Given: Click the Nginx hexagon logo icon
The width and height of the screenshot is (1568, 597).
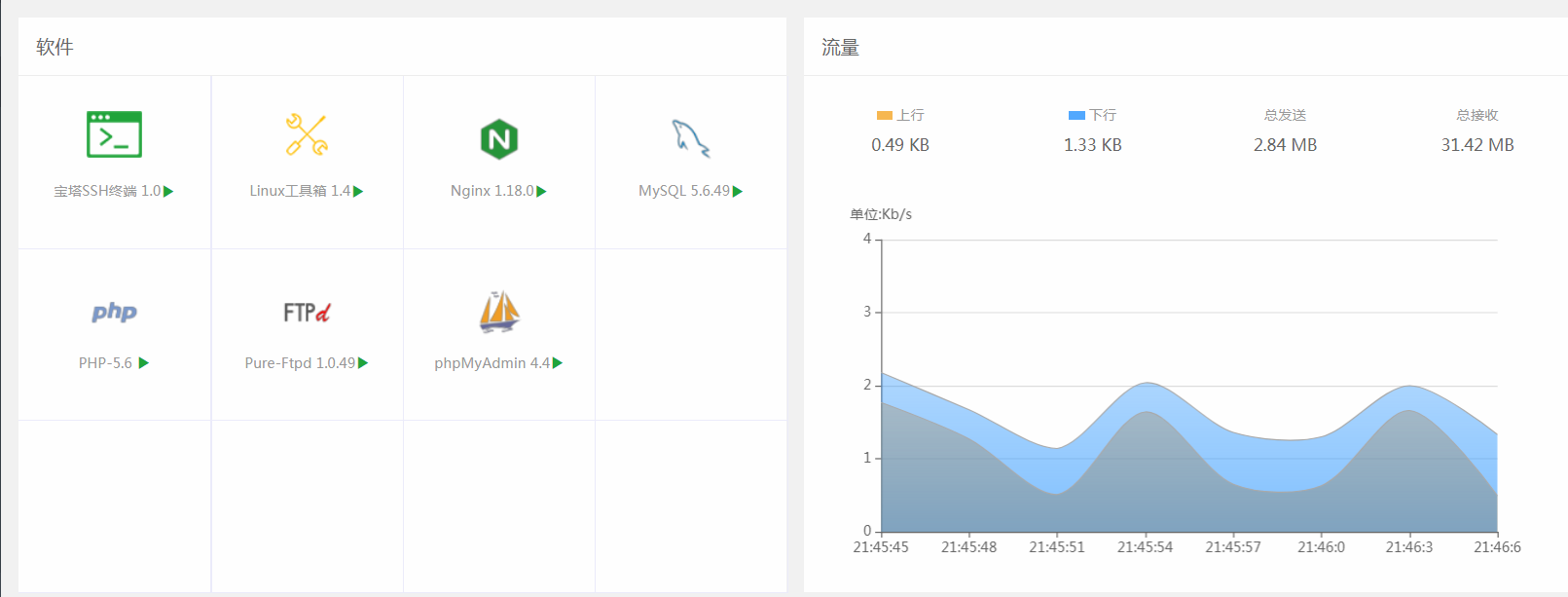Looking at the screenshot, I should click(499, 139).
